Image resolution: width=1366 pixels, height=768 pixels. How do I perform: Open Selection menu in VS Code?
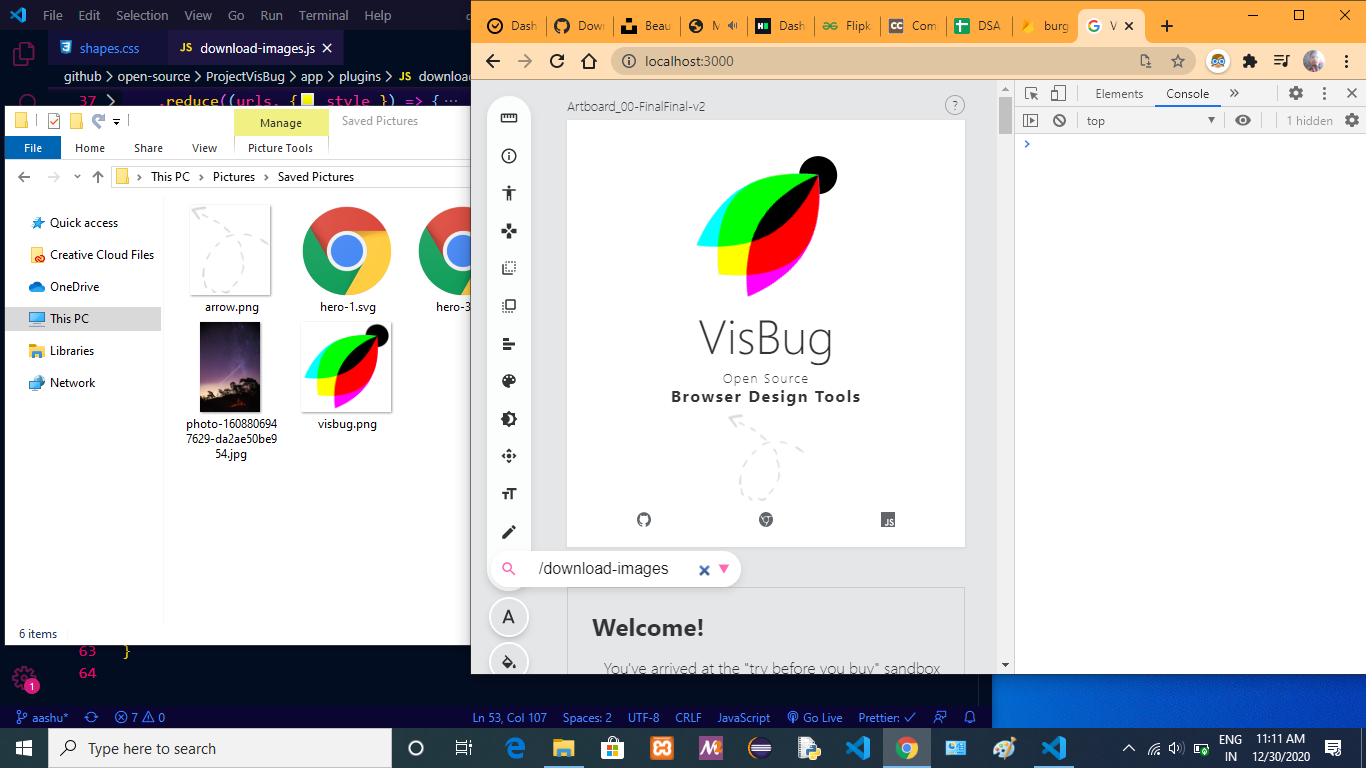(142, 16)
